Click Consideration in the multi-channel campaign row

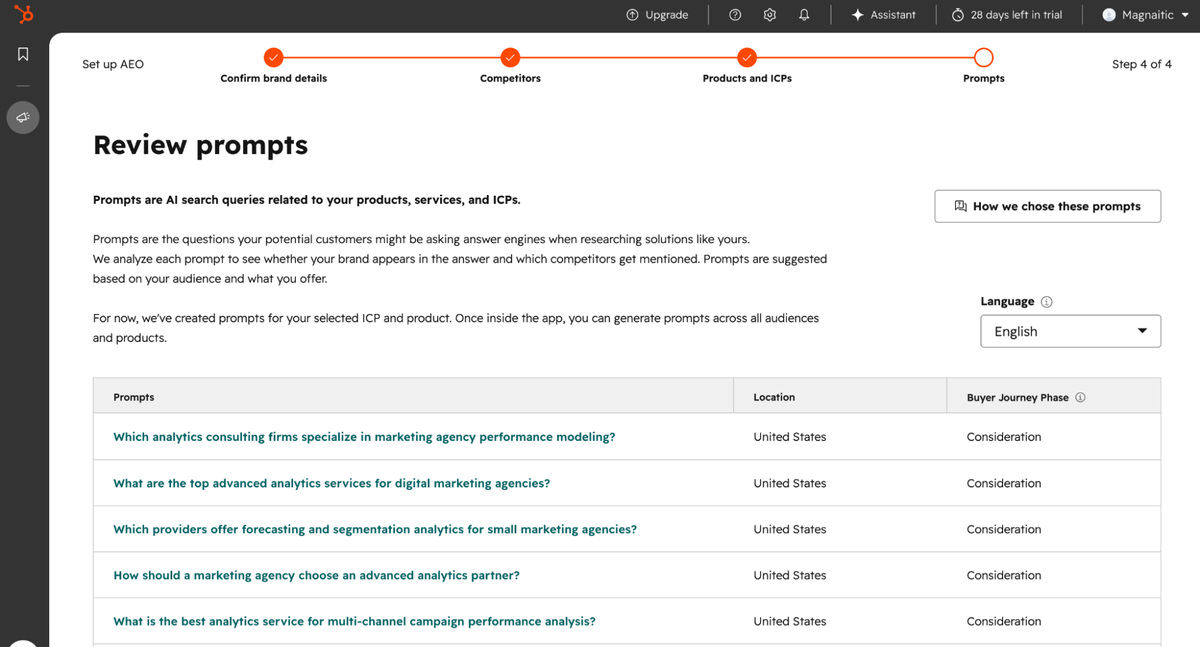click(x=1004, y=621)
